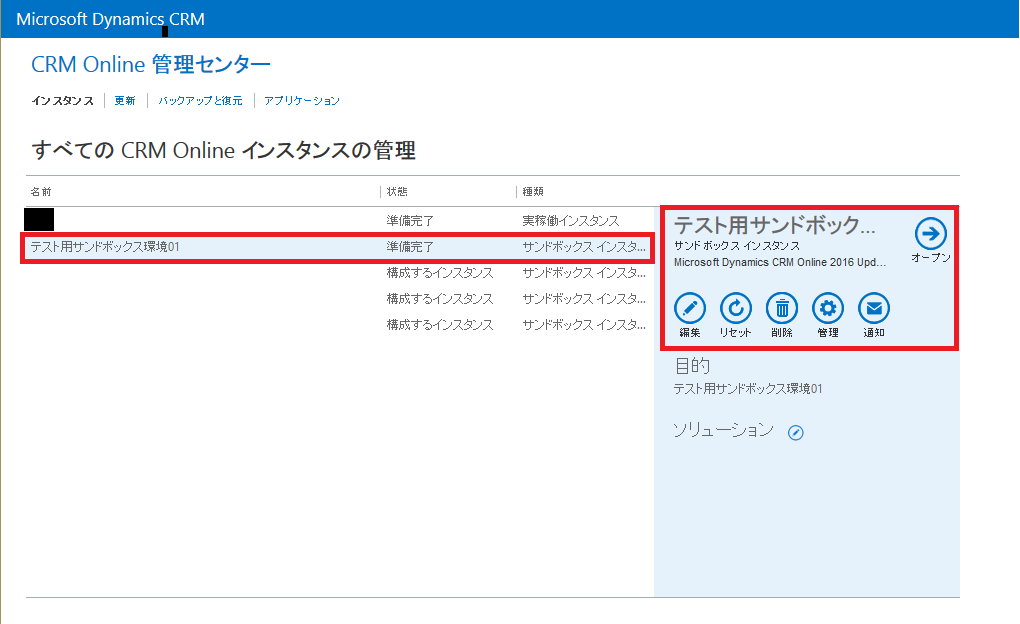Click the 編集 (Edit) pencil icon

(690, 308)
